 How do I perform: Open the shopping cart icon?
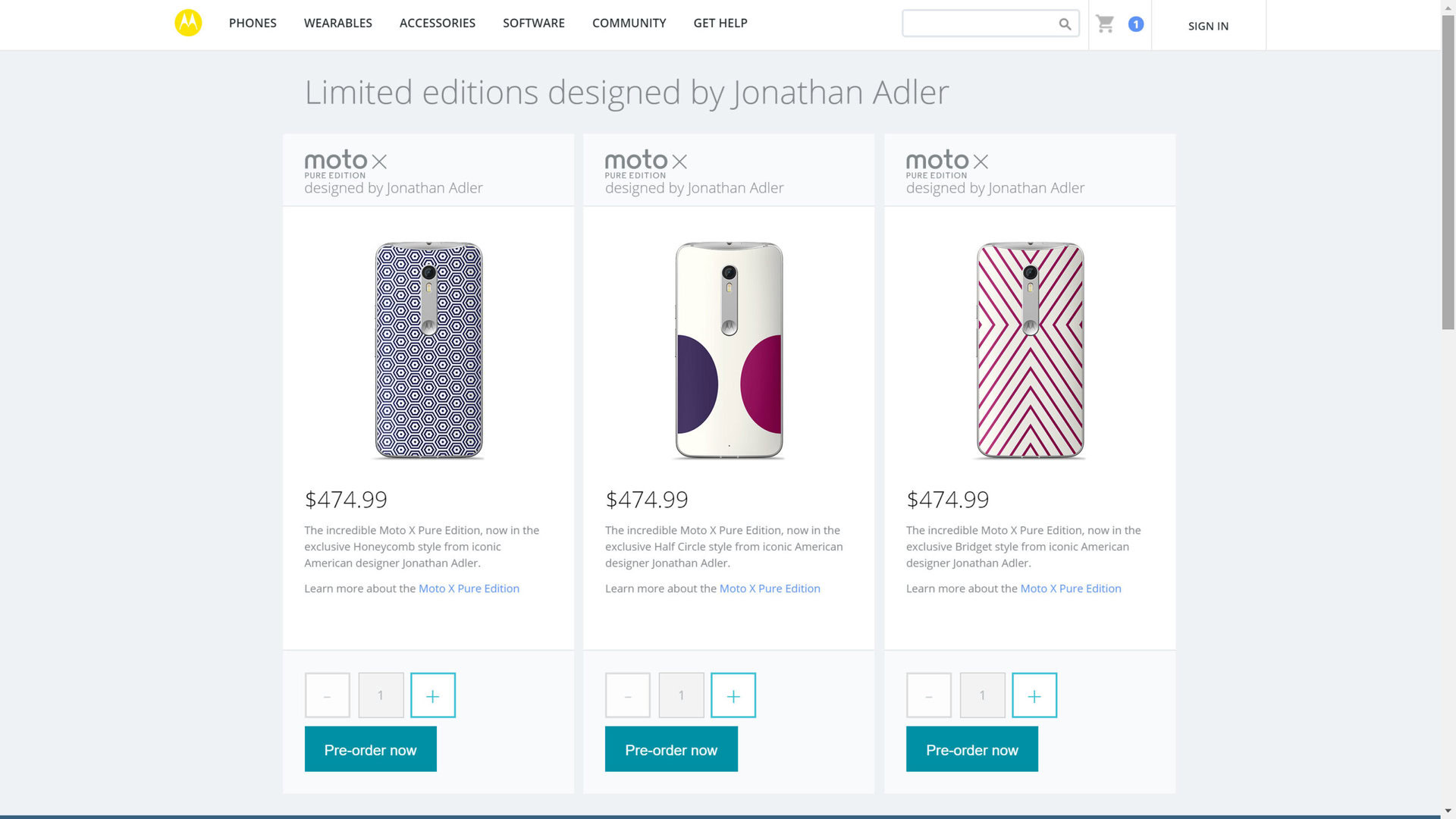(x=1105, y=24)
